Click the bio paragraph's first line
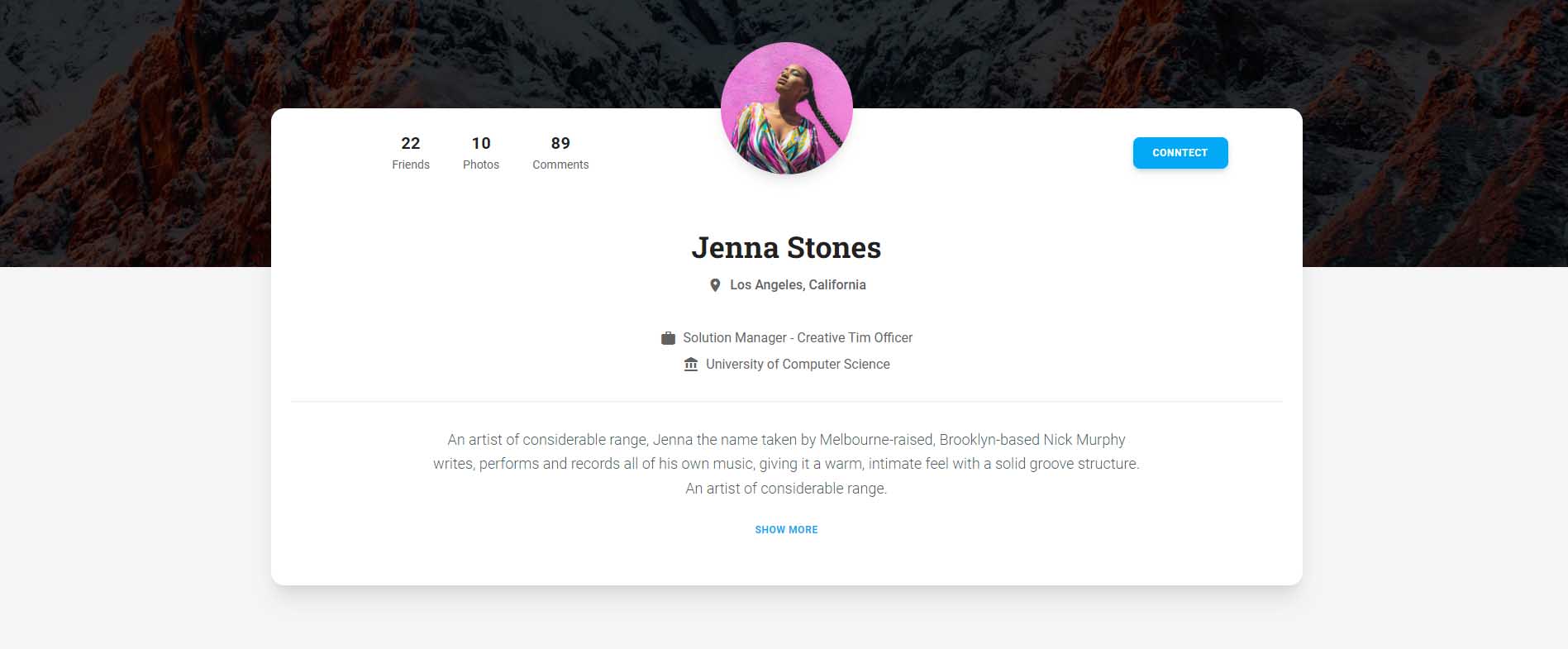Image resolution: width=1568 pixels, height=649 pixels. [786, 440]
